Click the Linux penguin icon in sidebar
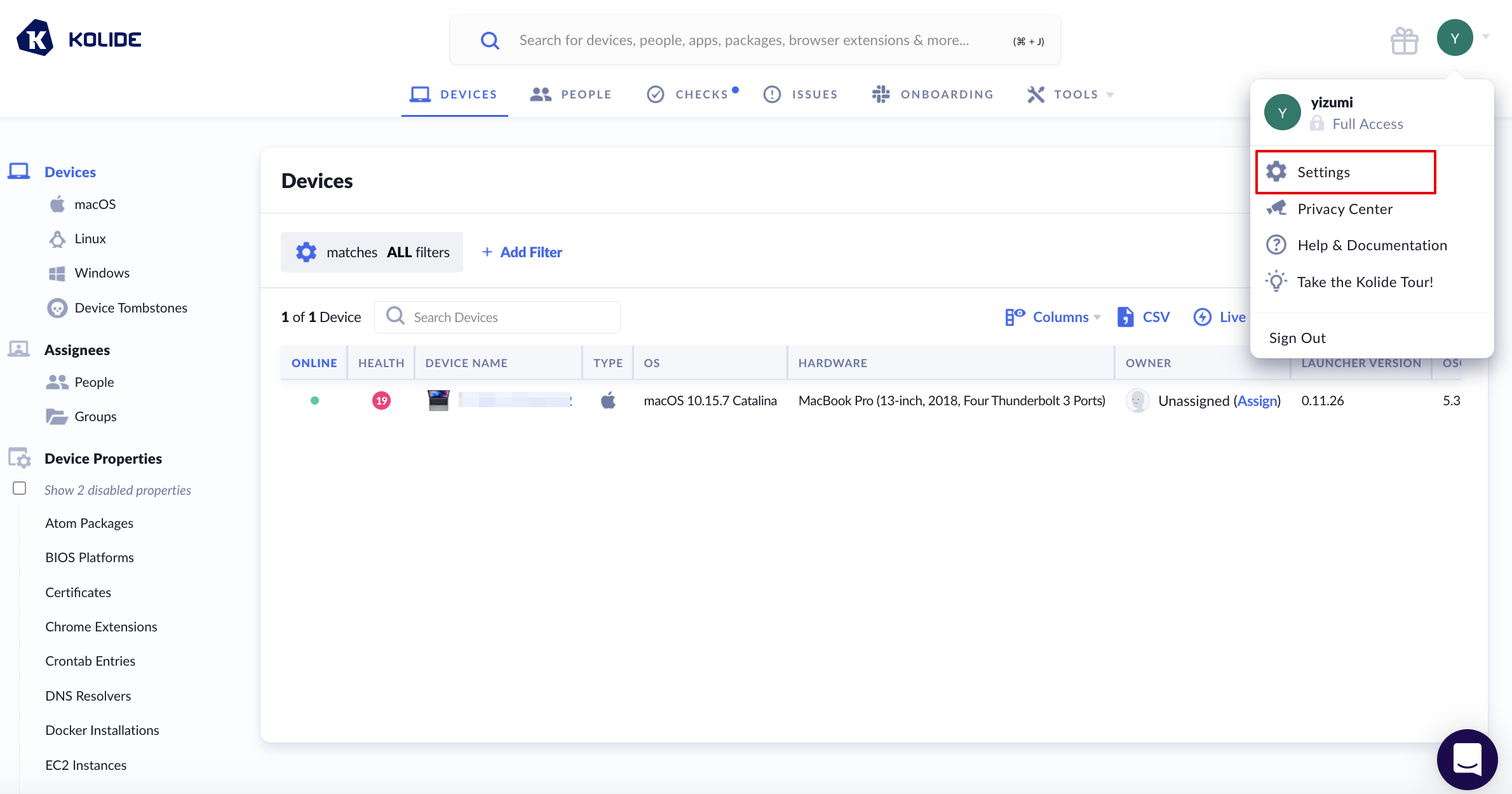 57,239
